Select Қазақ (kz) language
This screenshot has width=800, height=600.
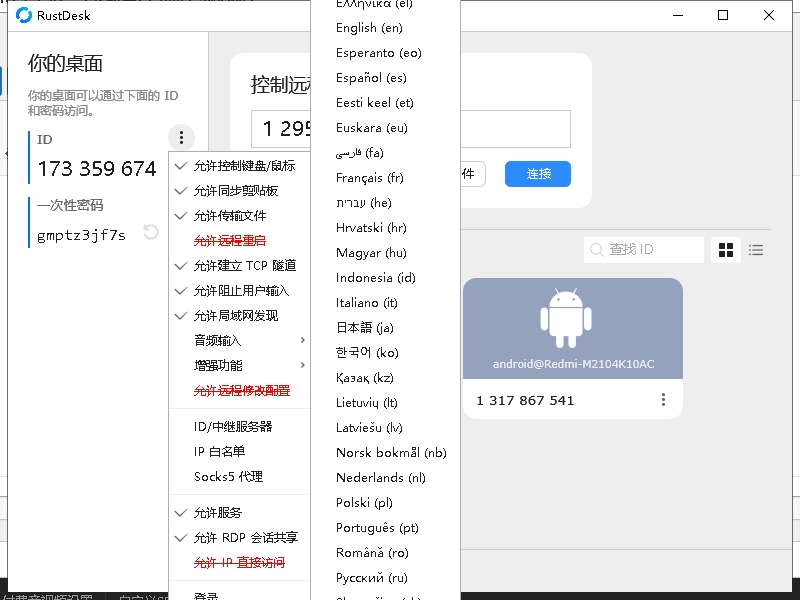click(386, 378)
